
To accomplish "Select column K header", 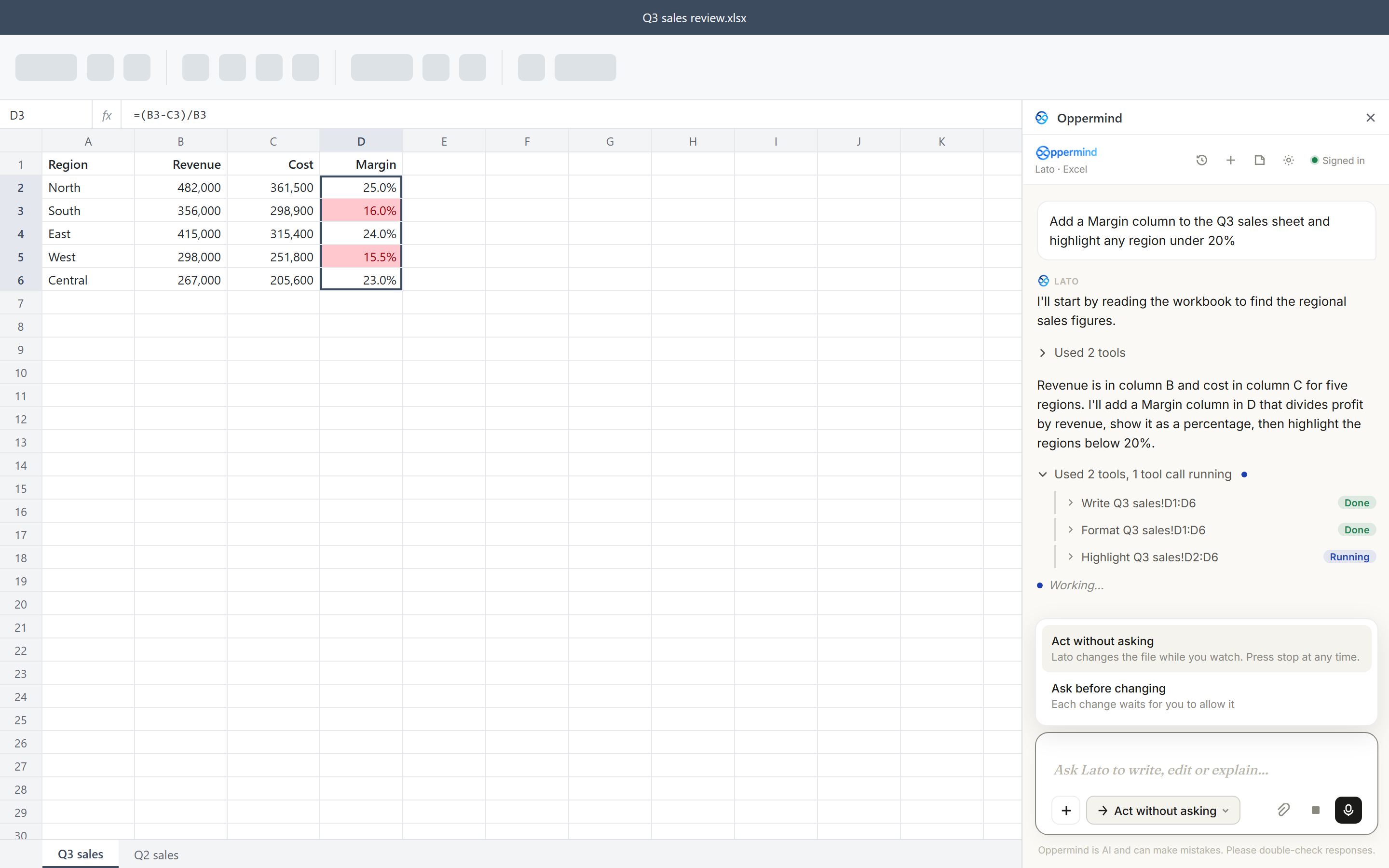I will click(x=942, y=141).
